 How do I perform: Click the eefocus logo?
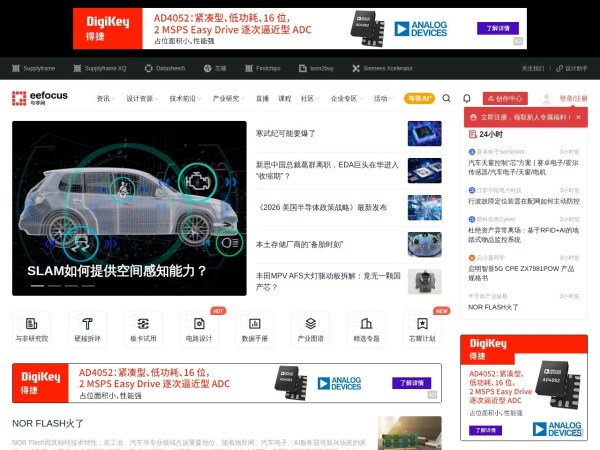coord(33,98)
